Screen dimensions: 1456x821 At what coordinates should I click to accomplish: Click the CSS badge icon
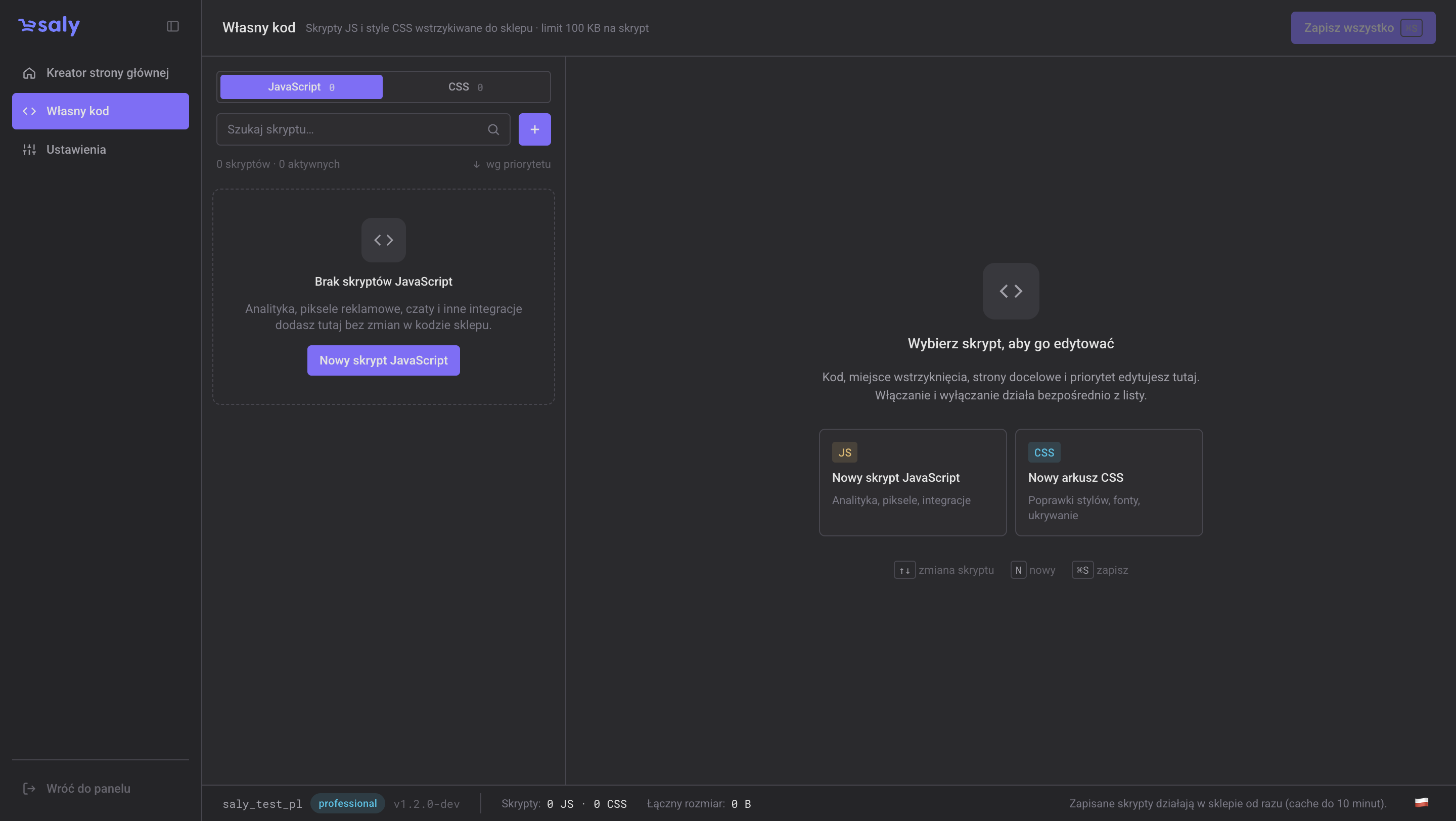click(x=1044, y=452)
